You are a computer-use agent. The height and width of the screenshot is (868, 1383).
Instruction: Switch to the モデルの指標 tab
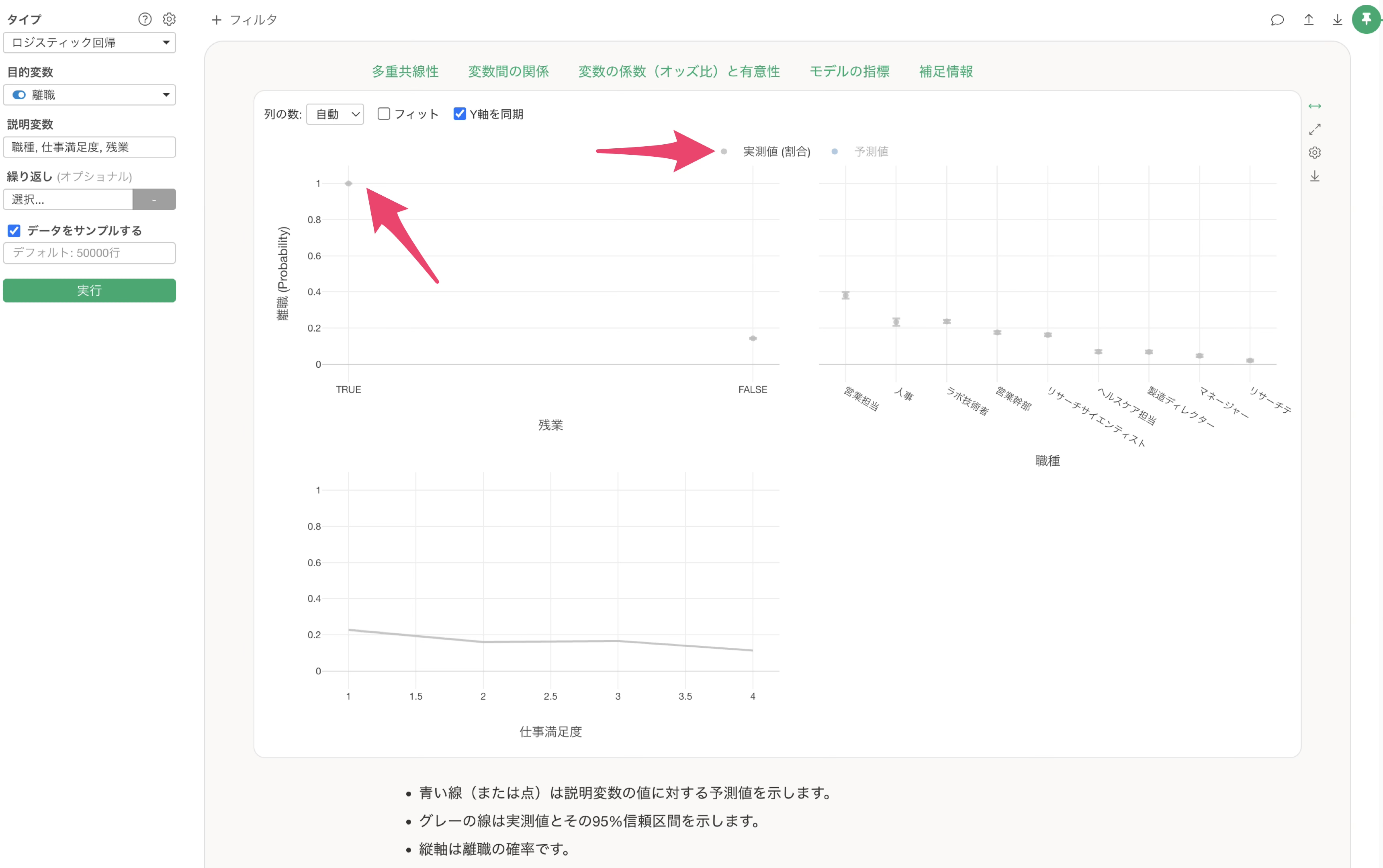(x=849, y=71)
